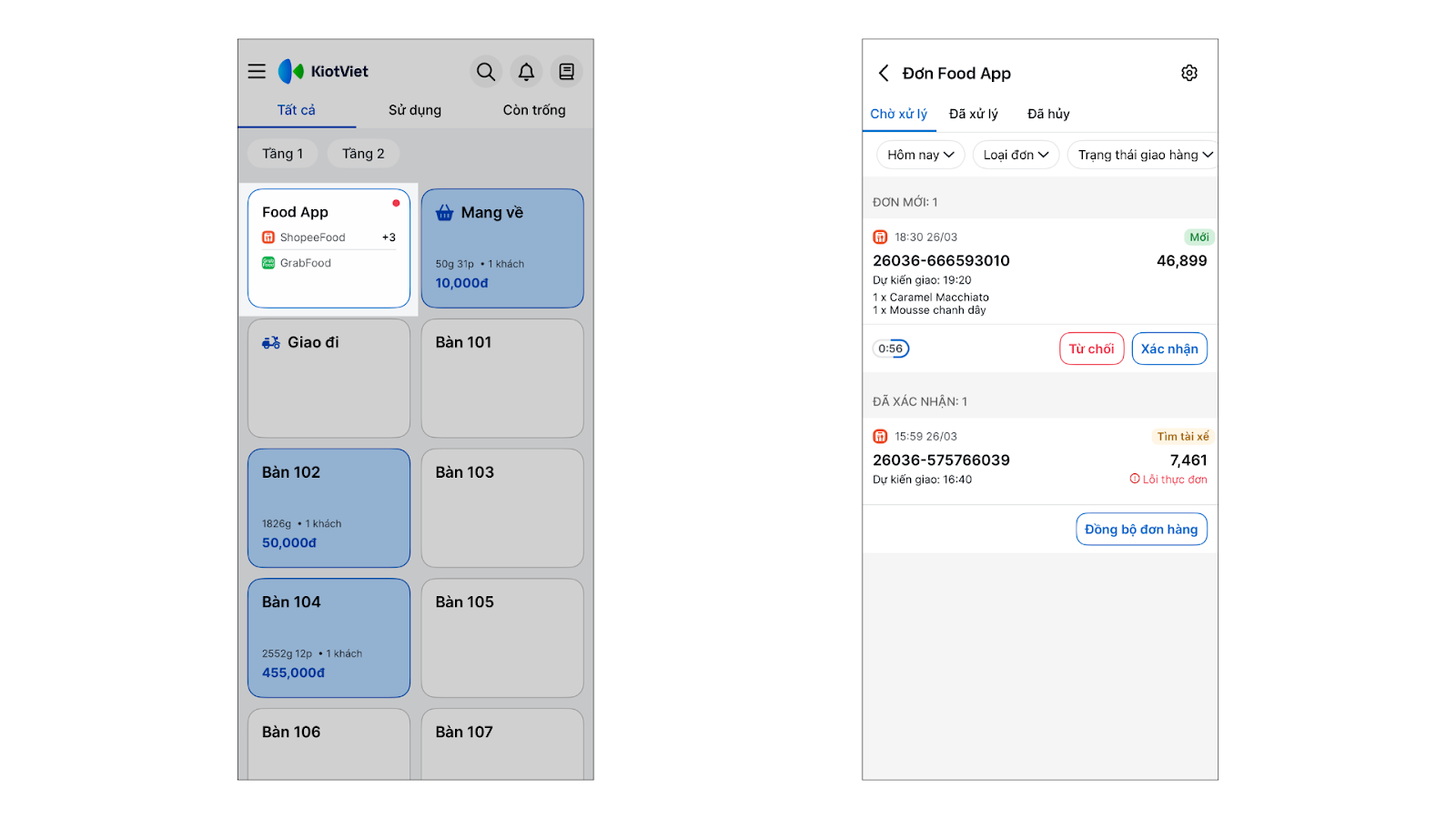Click the scooter icon on Giao đi
Screen dimensions: 1456x819
tap(271, 343)
